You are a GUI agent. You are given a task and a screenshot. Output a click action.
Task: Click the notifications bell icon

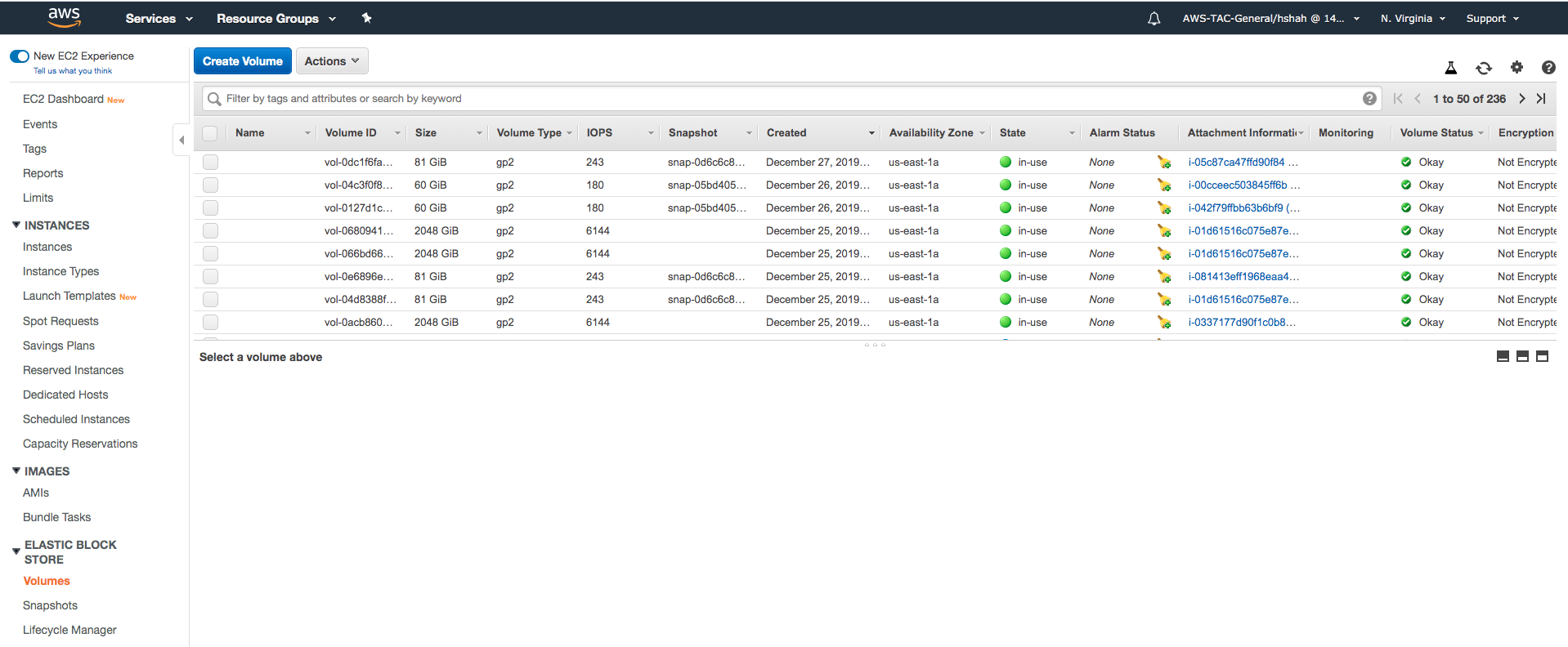1154,18
